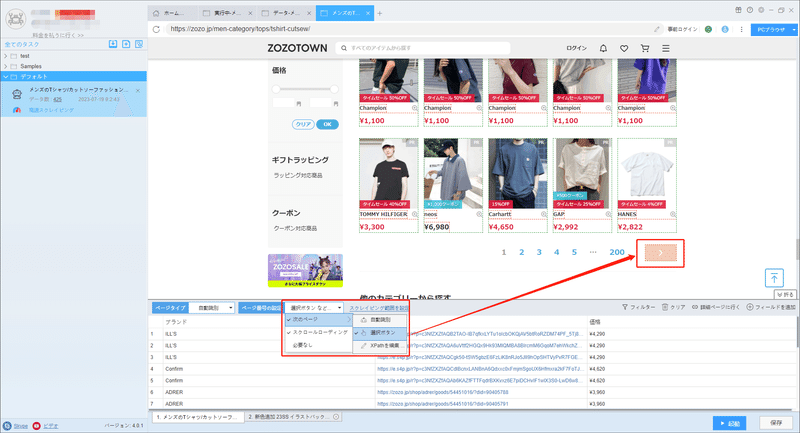Open the ZOZOTOWN hamburger menu
Image resolution: width=800 pixels, height=433 pixels.
point(666,48)
